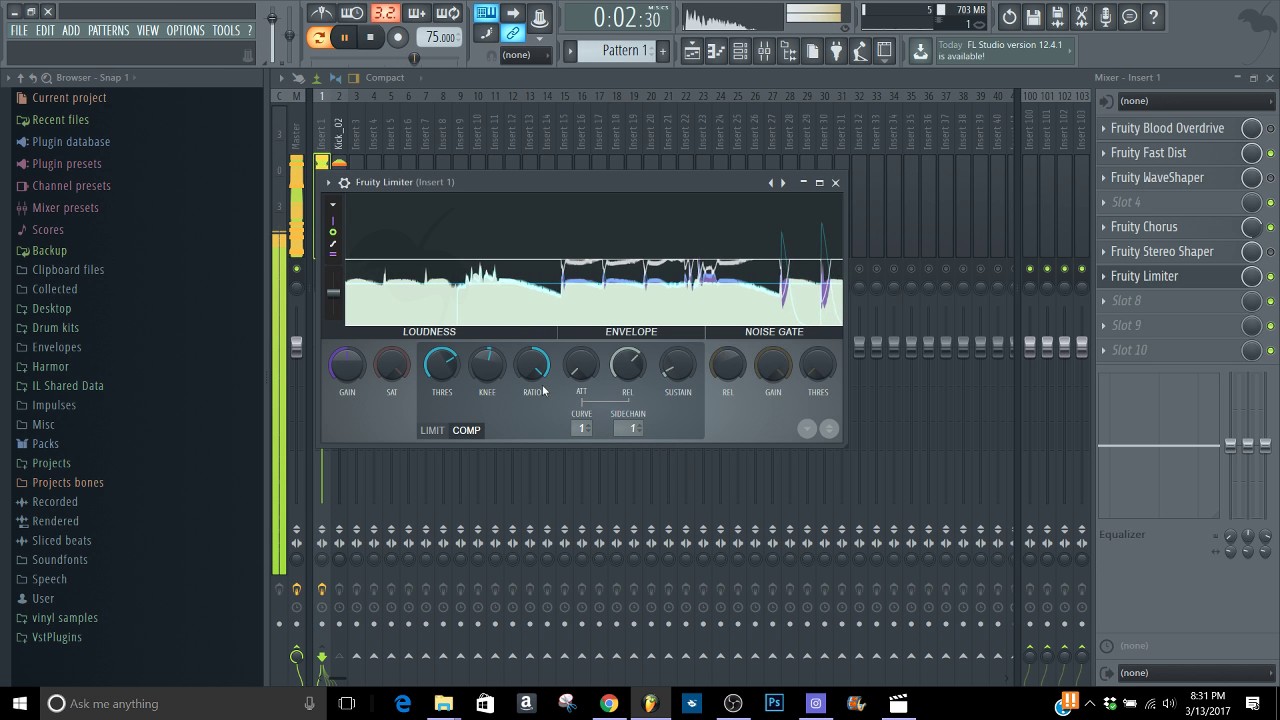Open audio editor scissors icon
This screenshot has width=1280, height=720.
point(1082,17)
